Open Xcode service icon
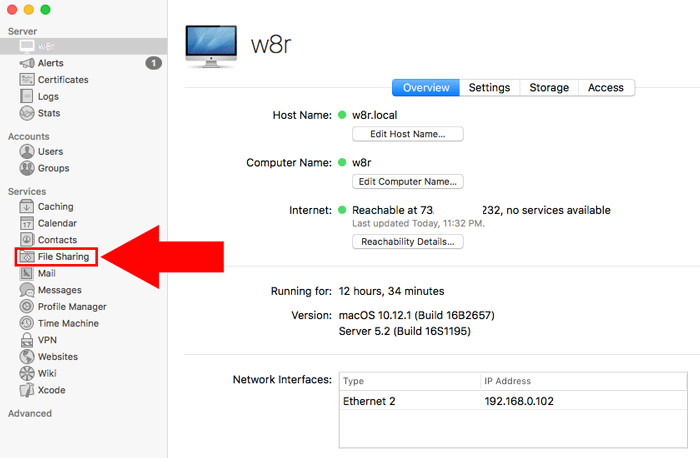 27,390
